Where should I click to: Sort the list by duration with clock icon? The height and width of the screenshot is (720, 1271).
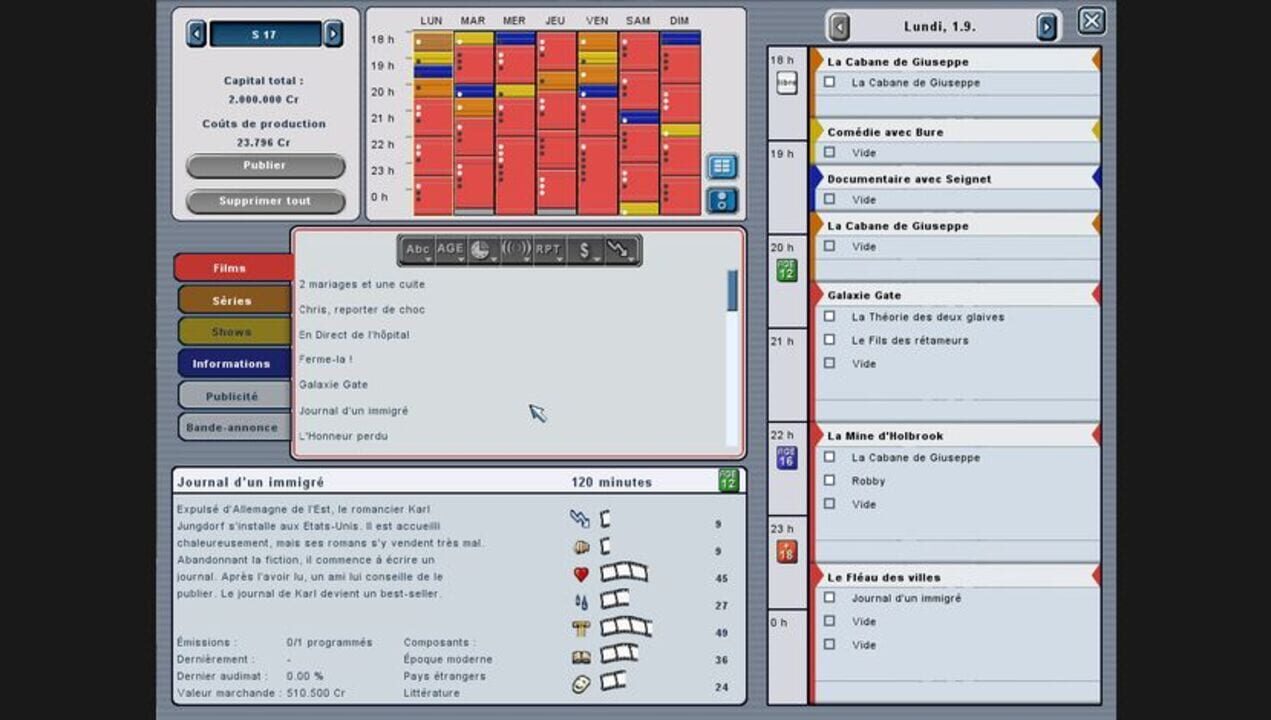pos(481,248)
